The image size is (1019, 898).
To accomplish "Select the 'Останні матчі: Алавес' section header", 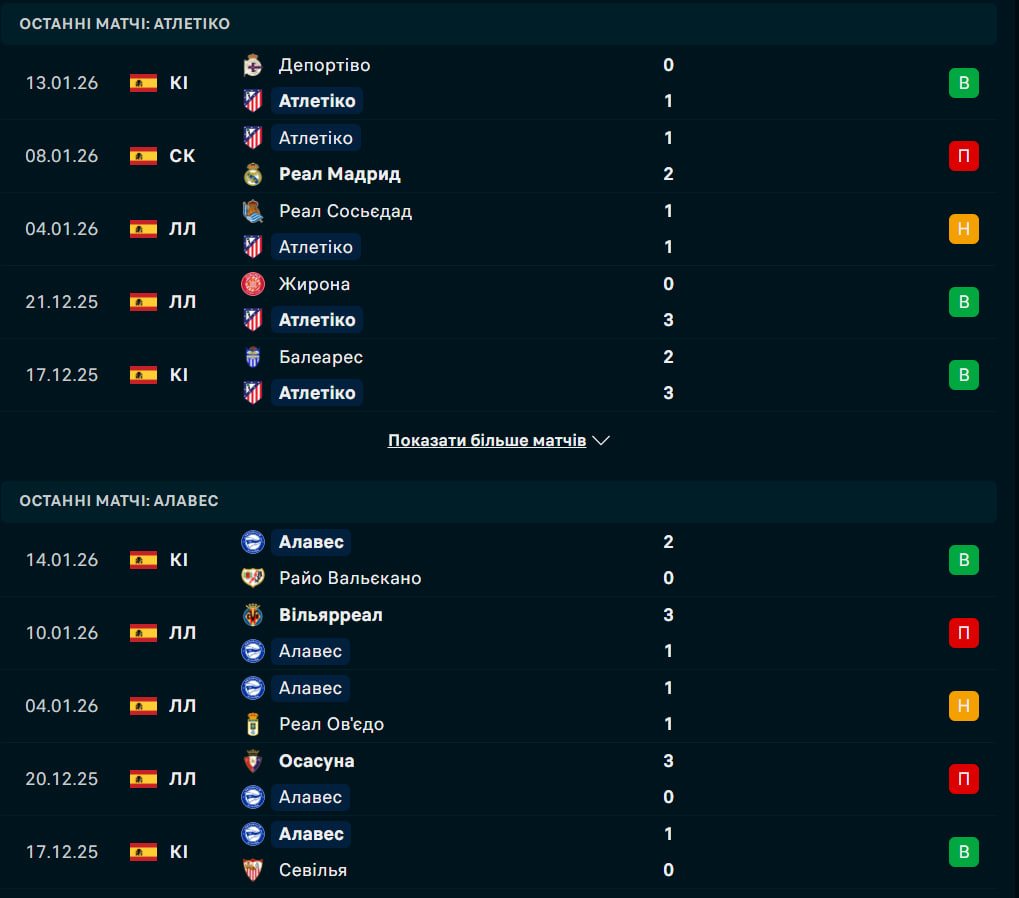I will click(118, 500).
